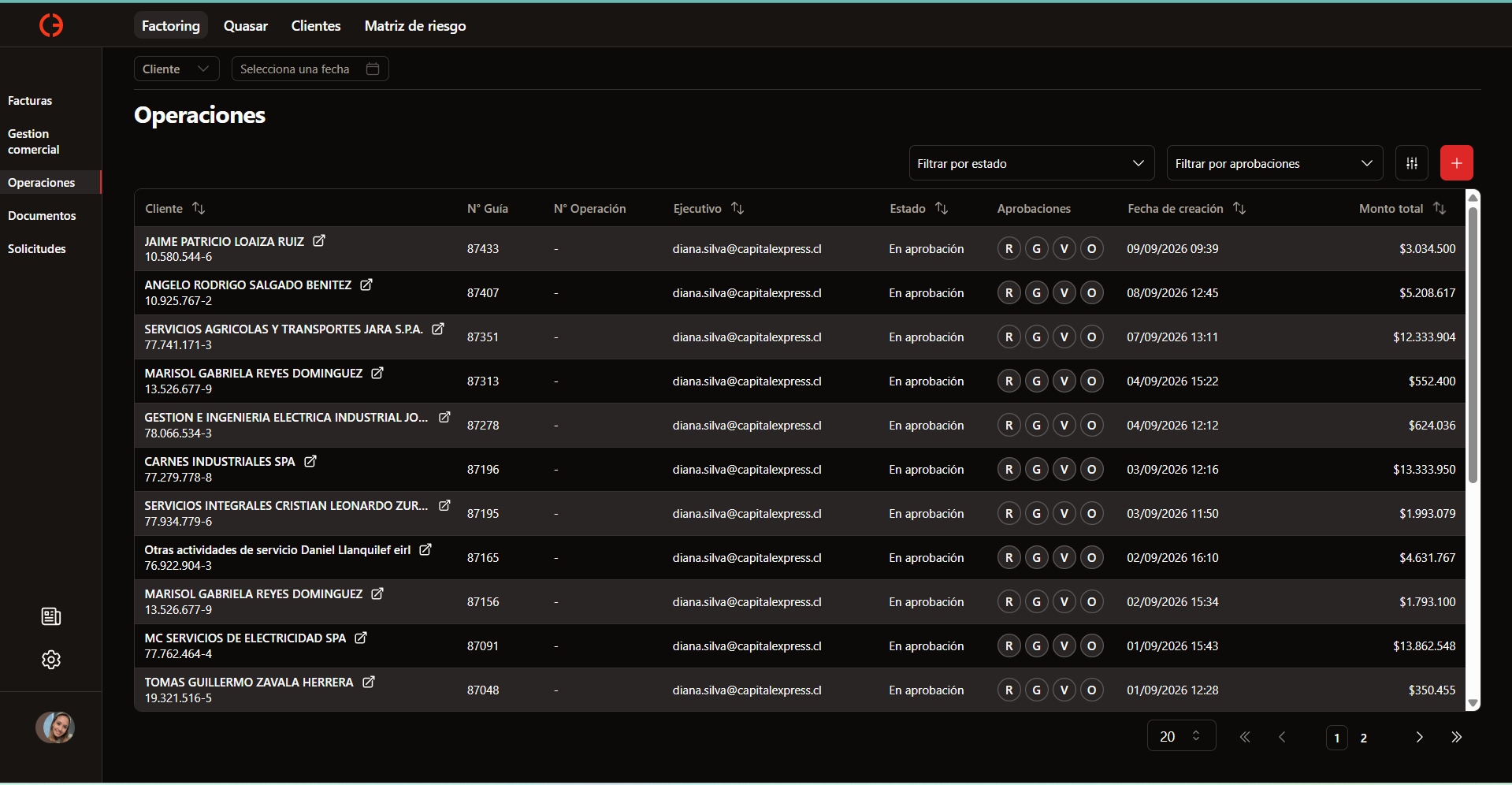The image size is (1512, 785).
Task: Go to Documentos in sidebar
Action: (x=42, y=216)
